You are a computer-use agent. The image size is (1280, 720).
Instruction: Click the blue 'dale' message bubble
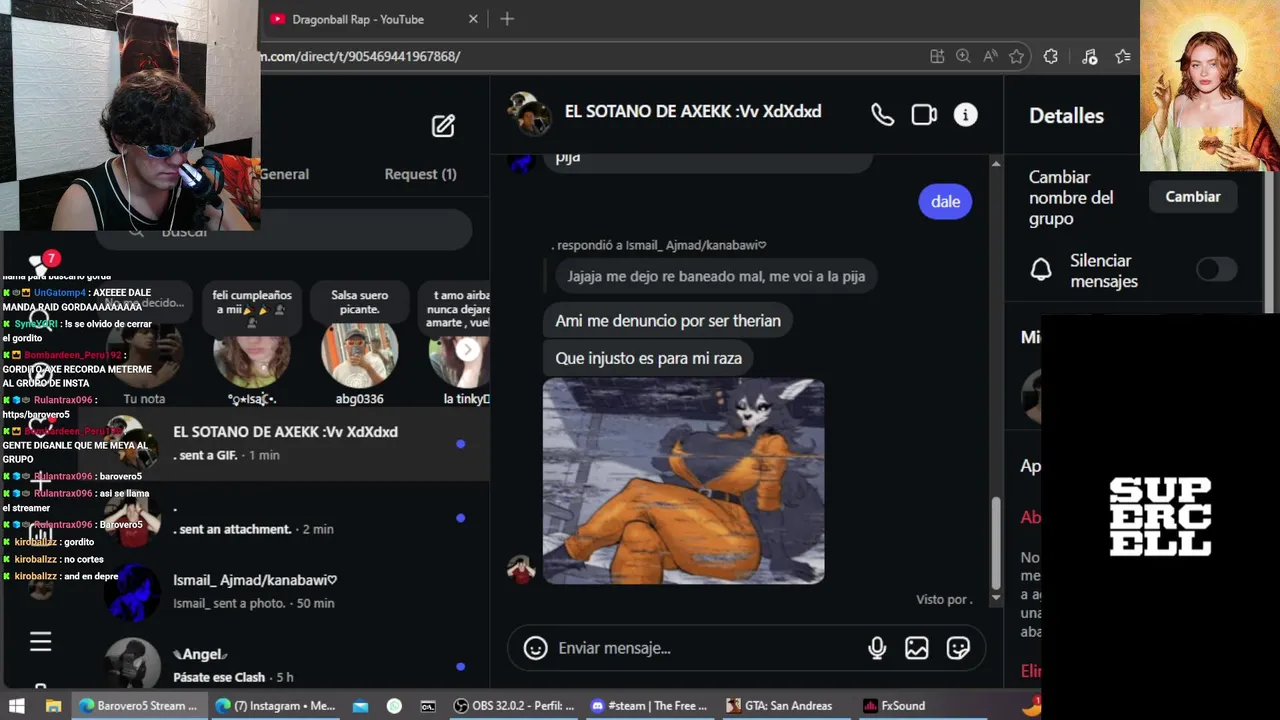[945, 201]
